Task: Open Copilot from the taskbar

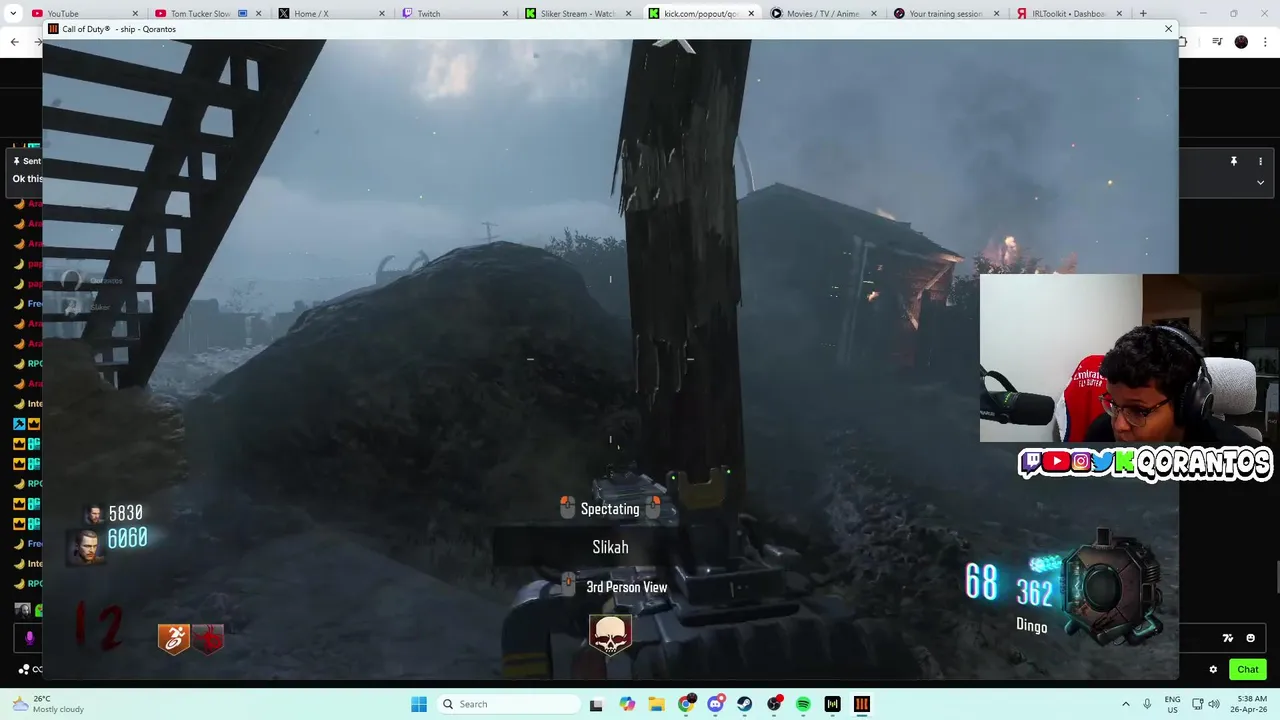Action: (x=627, y=704)
